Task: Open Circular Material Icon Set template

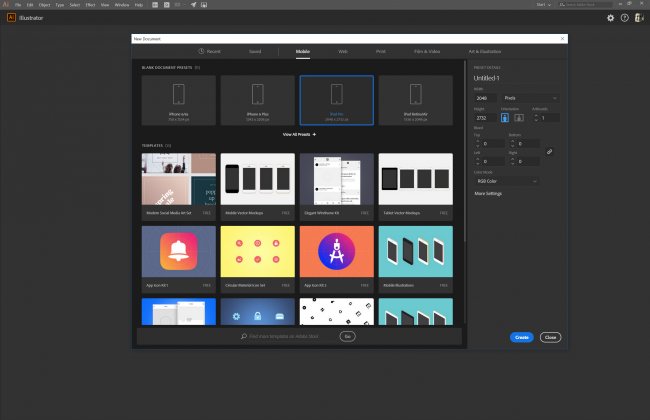Action: (x=258, y=259)
